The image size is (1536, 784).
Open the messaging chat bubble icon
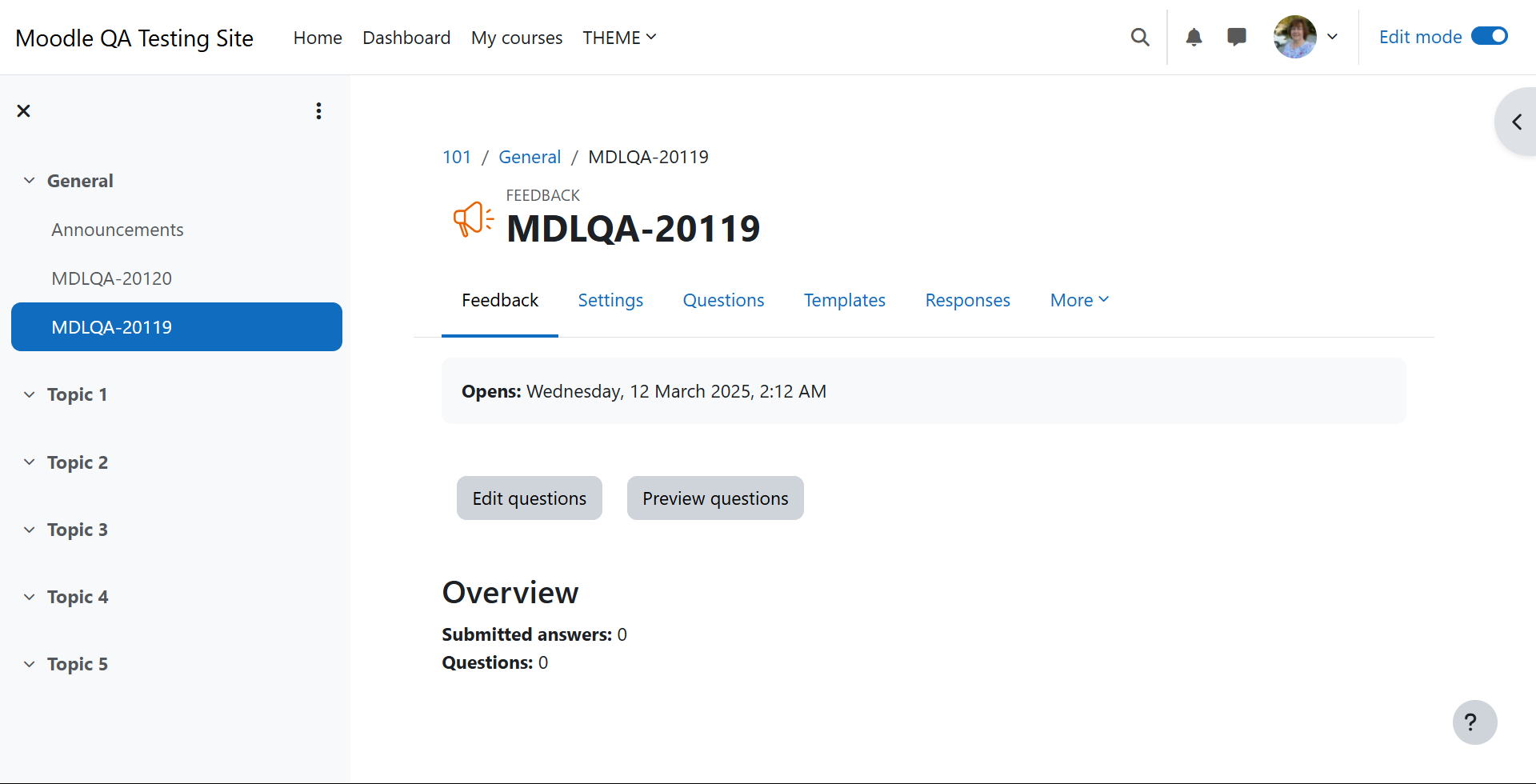(x=1237, y=38)
